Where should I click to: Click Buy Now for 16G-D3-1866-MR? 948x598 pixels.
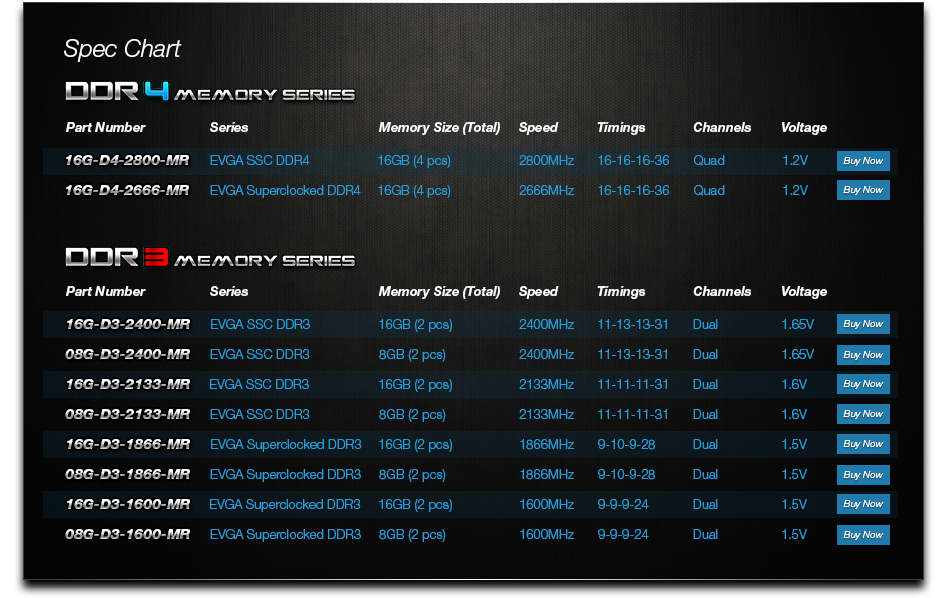[x=863, y=444]
